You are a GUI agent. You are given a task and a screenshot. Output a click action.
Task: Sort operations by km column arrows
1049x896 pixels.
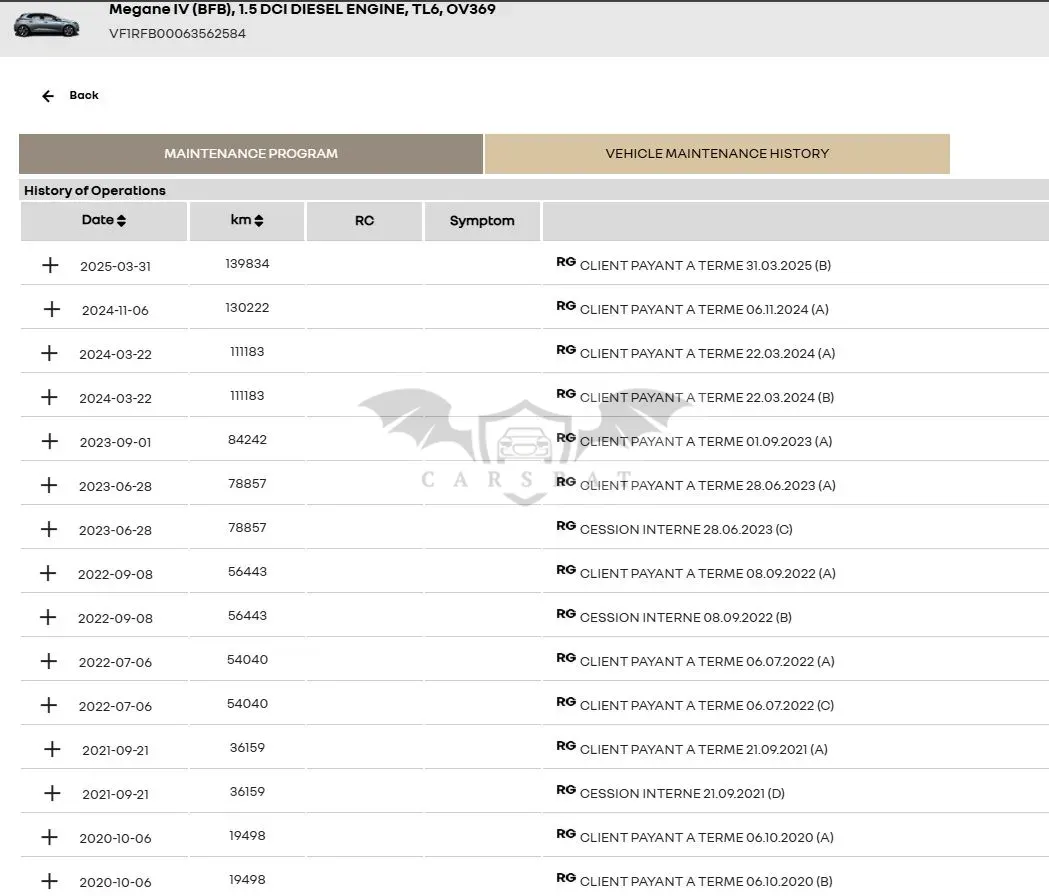point(259,220)
